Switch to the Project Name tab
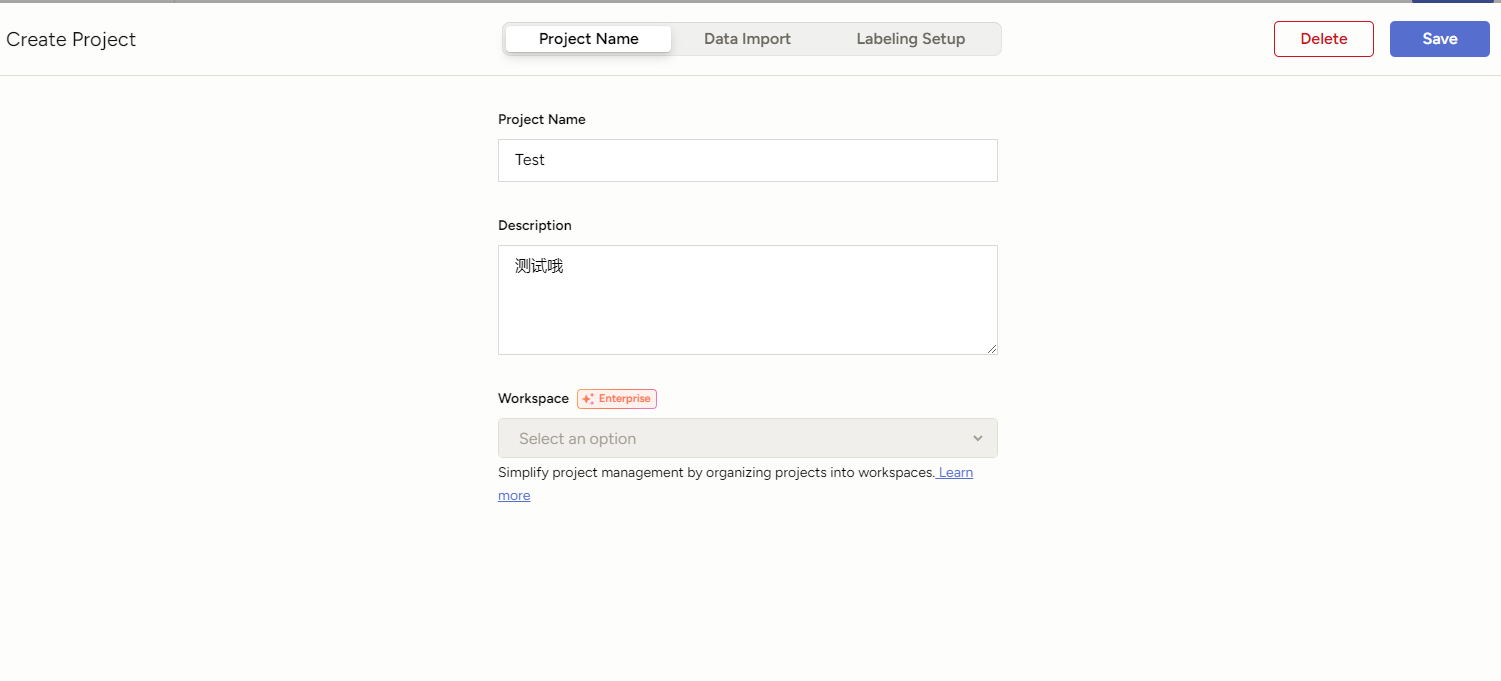Viewport: 1501px width, 681px height. pos(588,39)
